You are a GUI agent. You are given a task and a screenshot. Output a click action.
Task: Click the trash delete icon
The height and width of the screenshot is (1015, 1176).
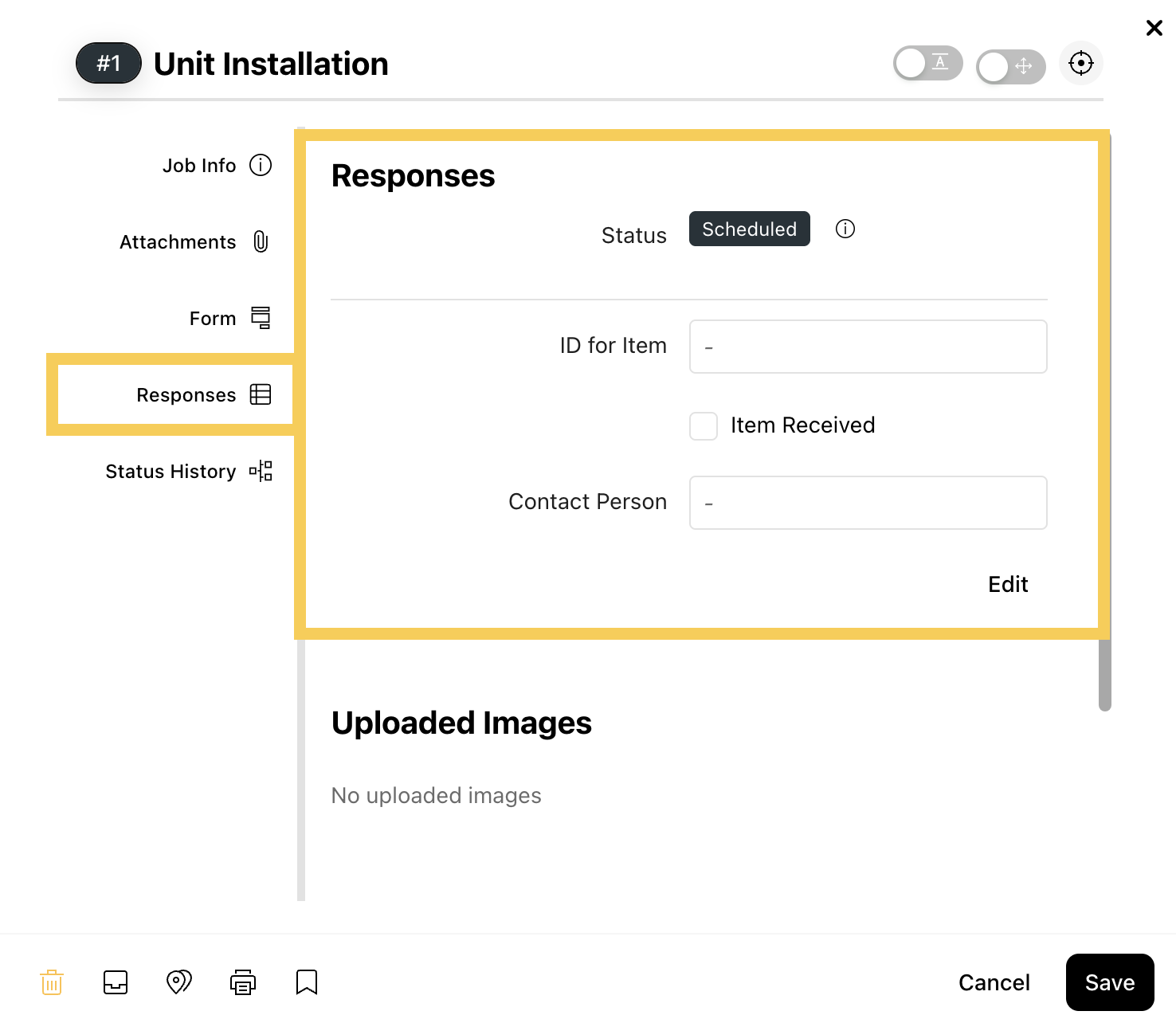52,982
